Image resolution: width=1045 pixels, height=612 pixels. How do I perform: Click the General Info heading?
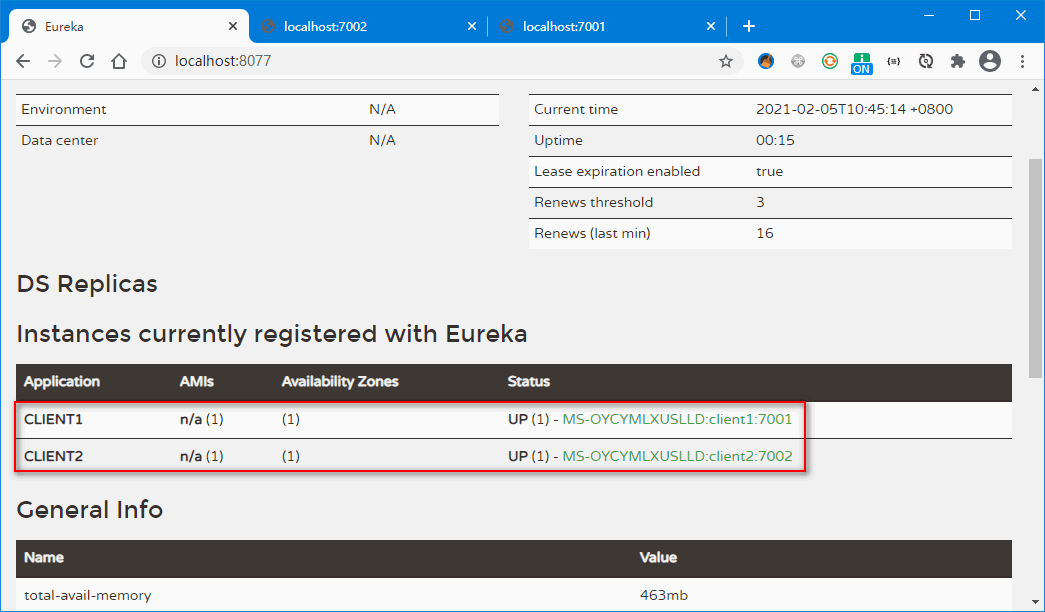(x=89, y=510)
